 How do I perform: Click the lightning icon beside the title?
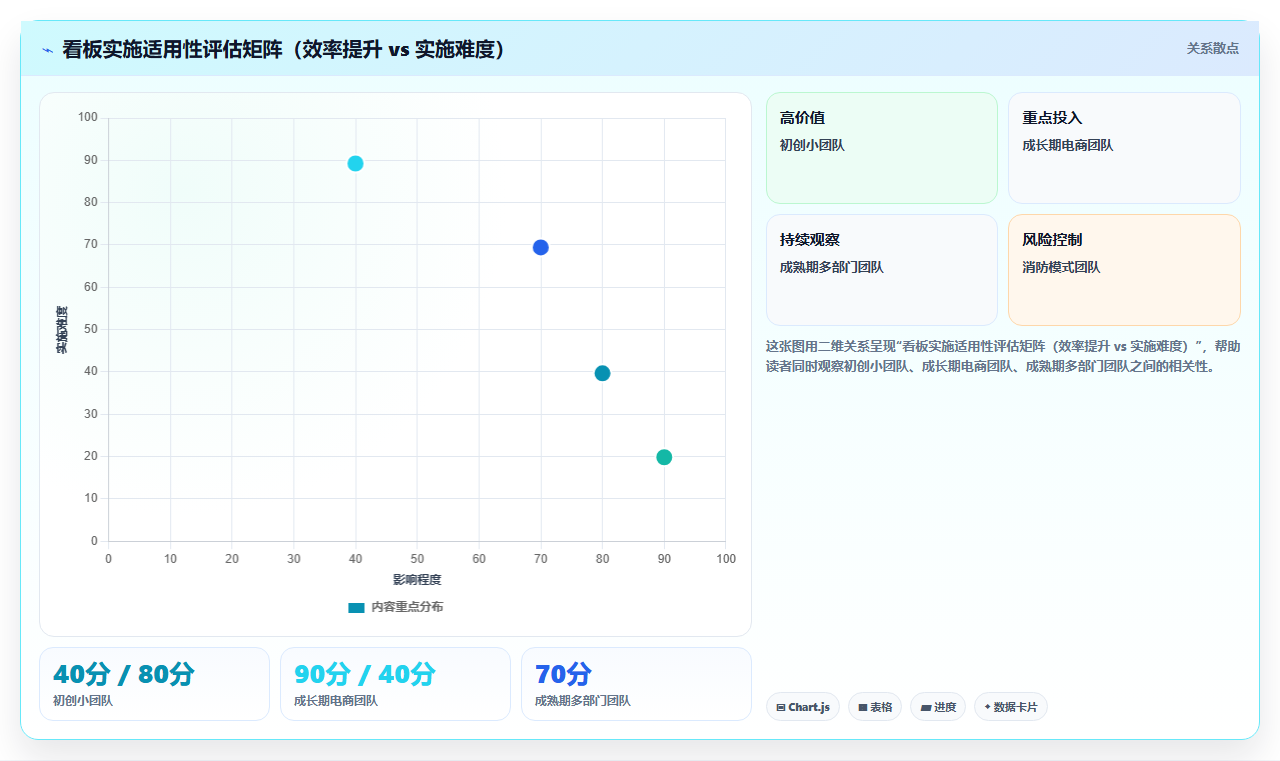point(47,50)
